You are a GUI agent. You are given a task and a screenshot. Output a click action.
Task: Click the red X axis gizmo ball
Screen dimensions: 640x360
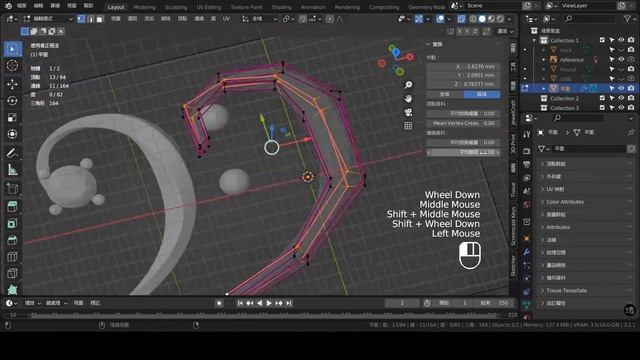pyautogui.click(x=410, y=57)
